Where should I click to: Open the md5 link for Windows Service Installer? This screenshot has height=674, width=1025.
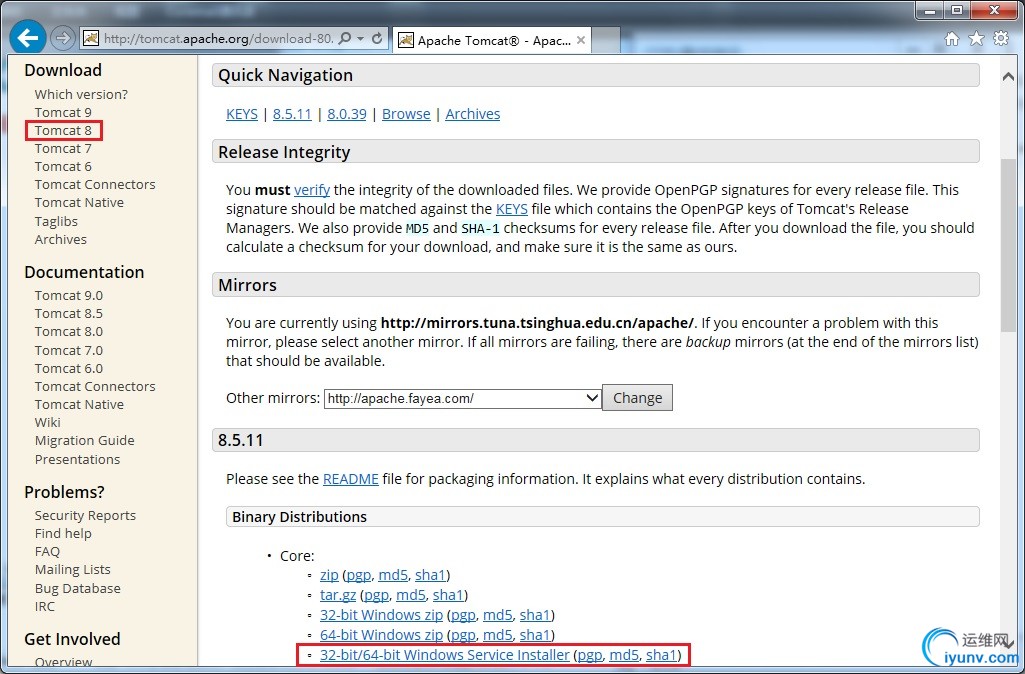[624, 655]
